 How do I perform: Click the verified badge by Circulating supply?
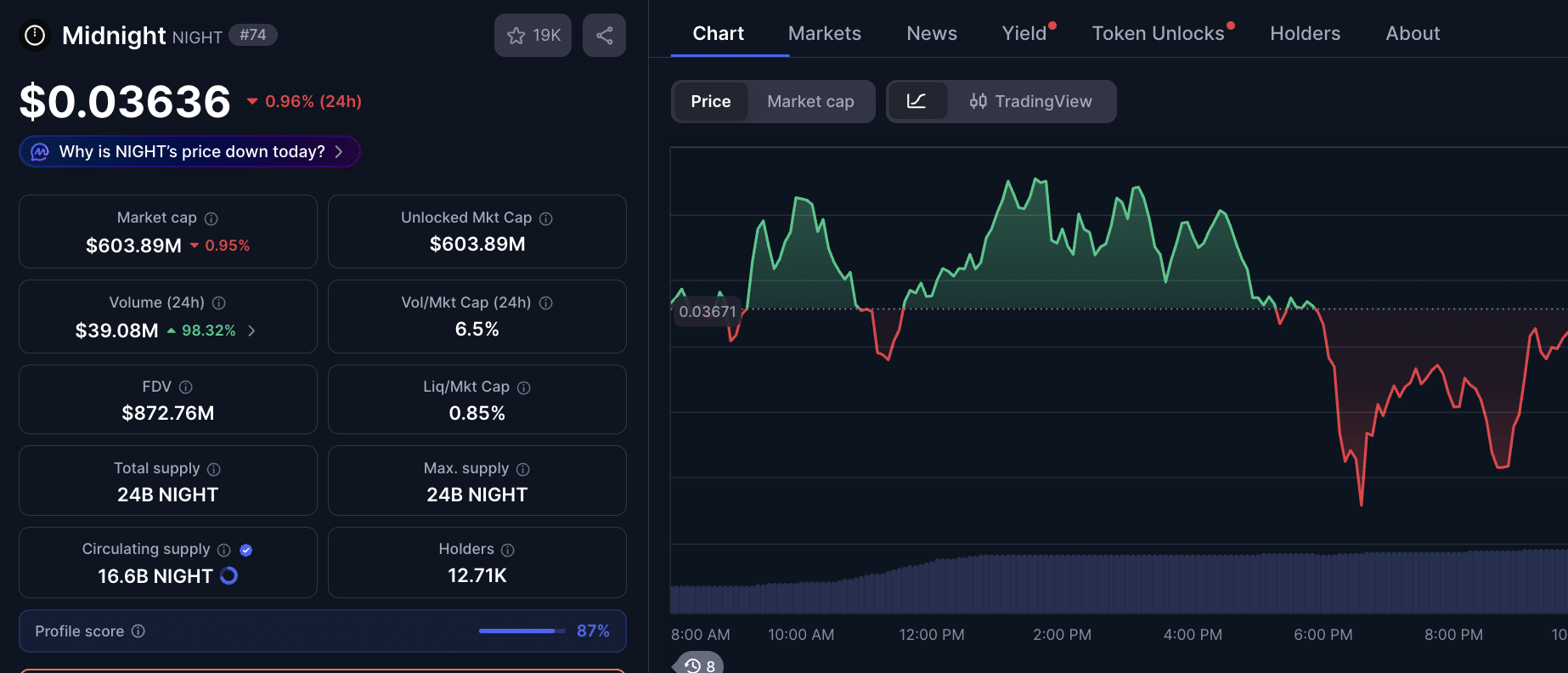(246, 550)
